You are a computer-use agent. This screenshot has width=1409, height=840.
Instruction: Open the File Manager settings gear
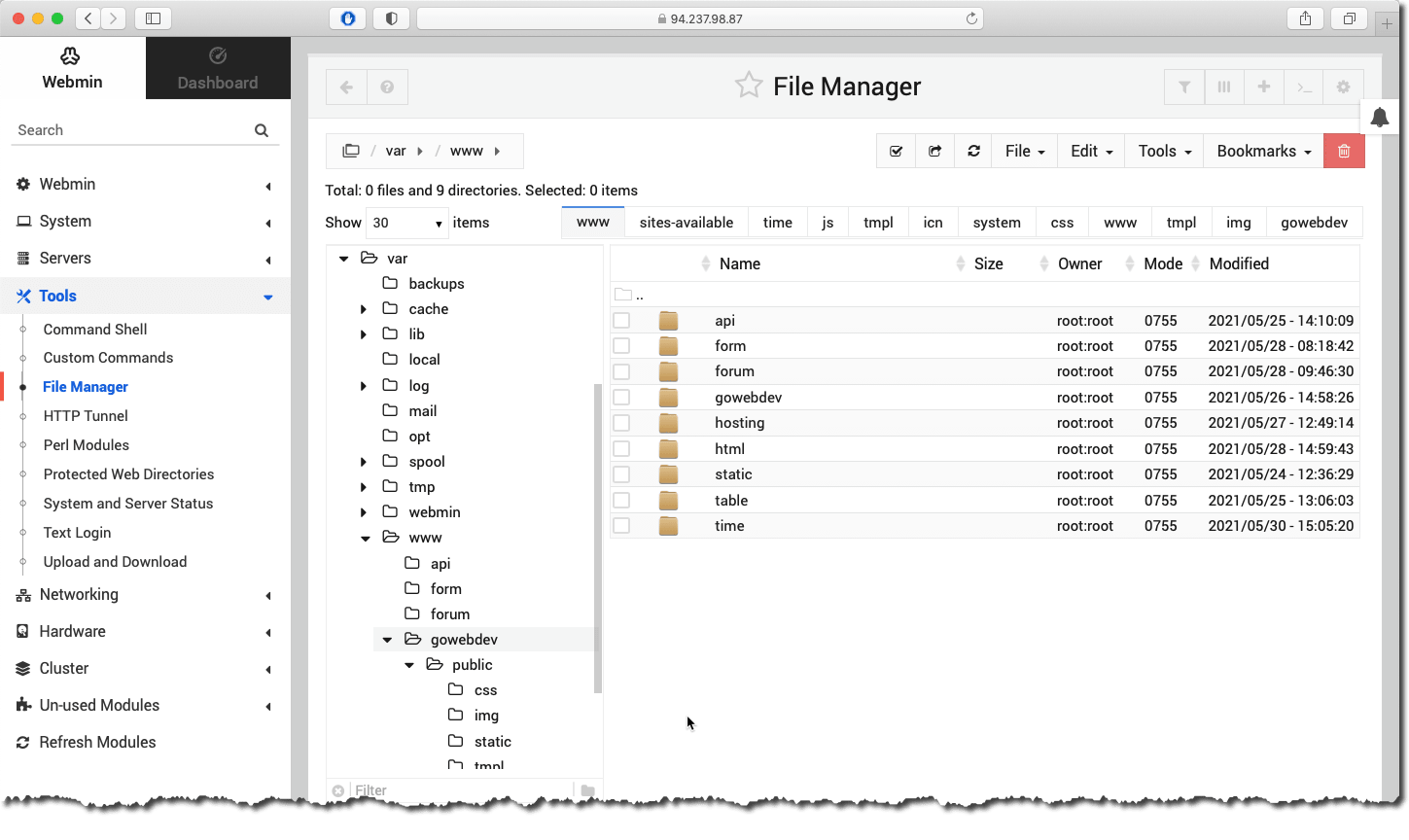(1344, 87)
